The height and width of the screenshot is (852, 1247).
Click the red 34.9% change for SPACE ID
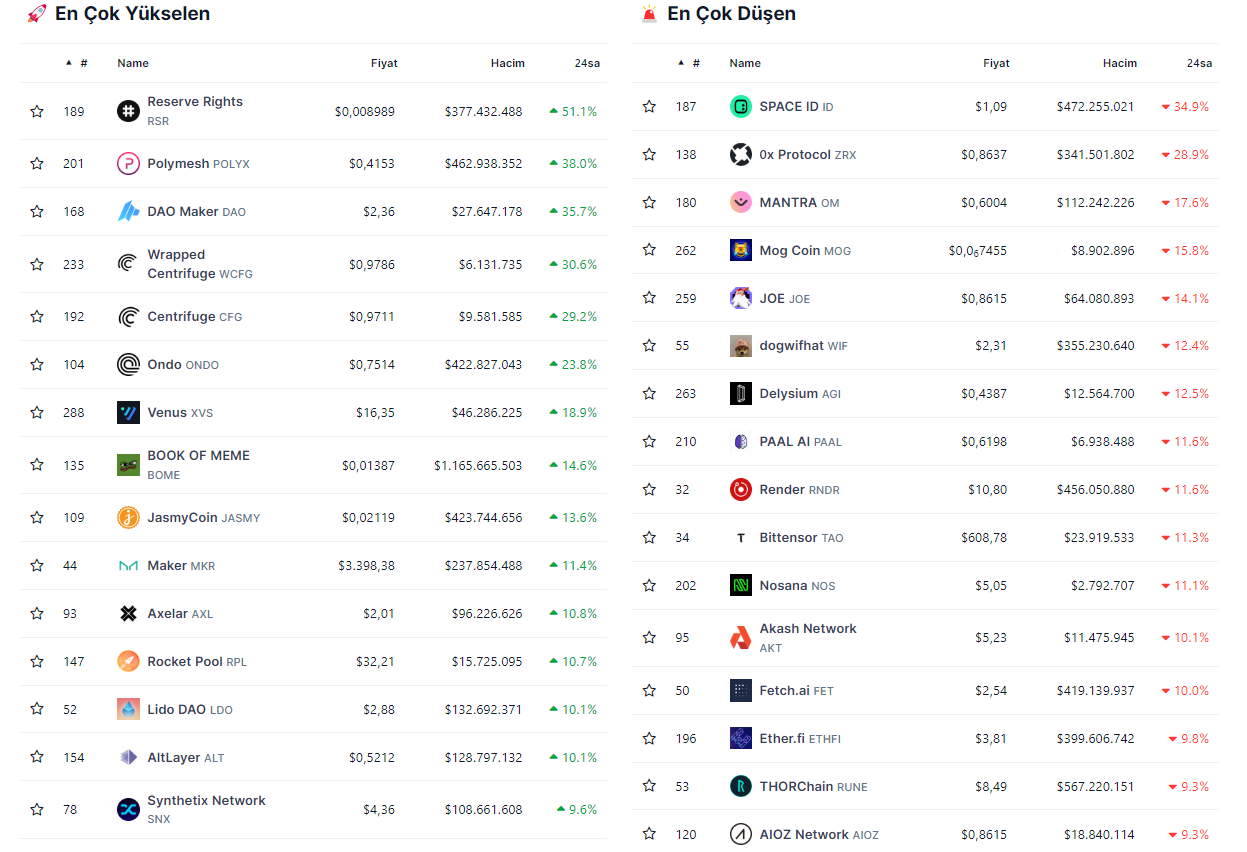(1185, 106)
